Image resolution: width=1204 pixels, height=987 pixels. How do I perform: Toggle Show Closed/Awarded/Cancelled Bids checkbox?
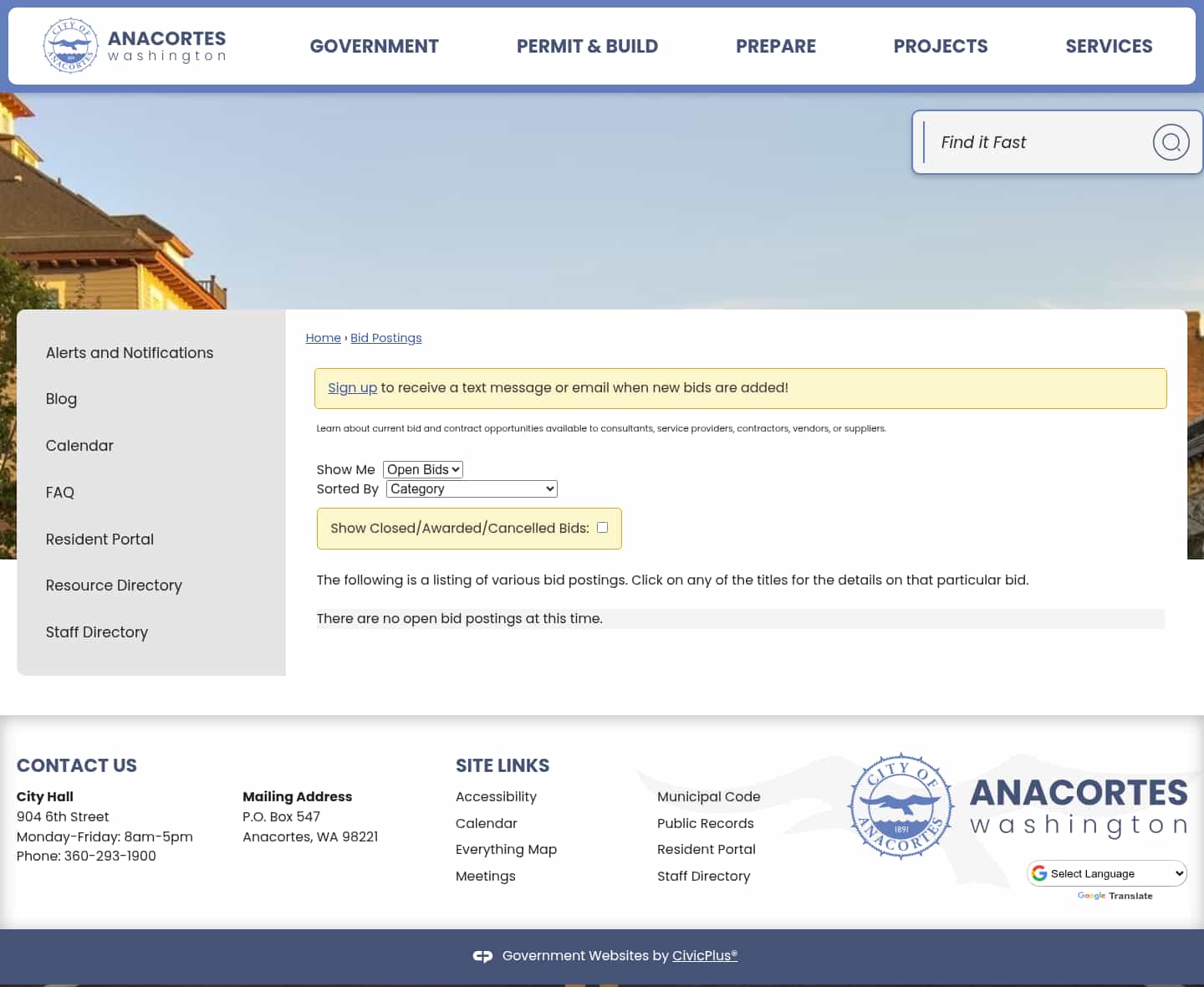pyautogui.click(x=602, y=527)
